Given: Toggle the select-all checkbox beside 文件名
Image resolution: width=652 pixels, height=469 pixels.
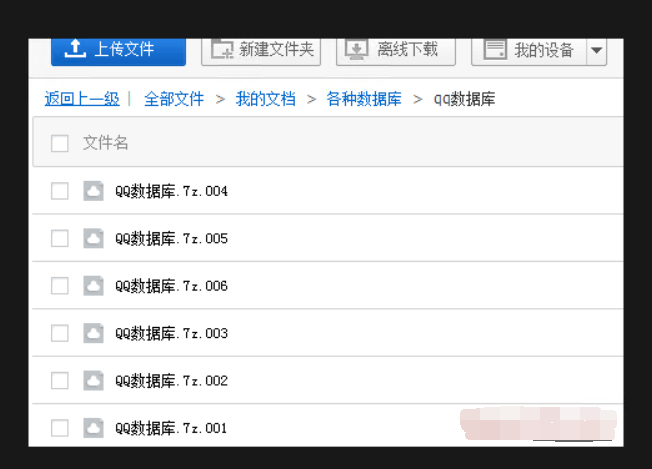Looking at the screenshot, I should (x=59, y=143).
